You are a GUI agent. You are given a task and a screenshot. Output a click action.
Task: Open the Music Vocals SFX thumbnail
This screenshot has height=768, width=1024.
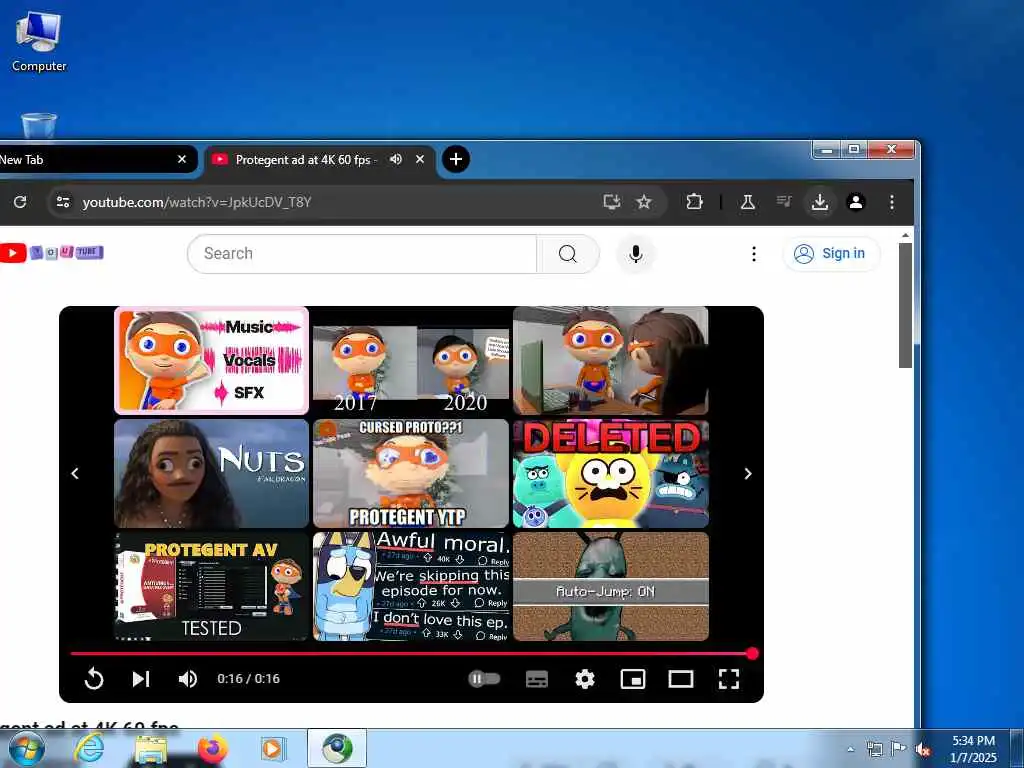coord(212,360)
